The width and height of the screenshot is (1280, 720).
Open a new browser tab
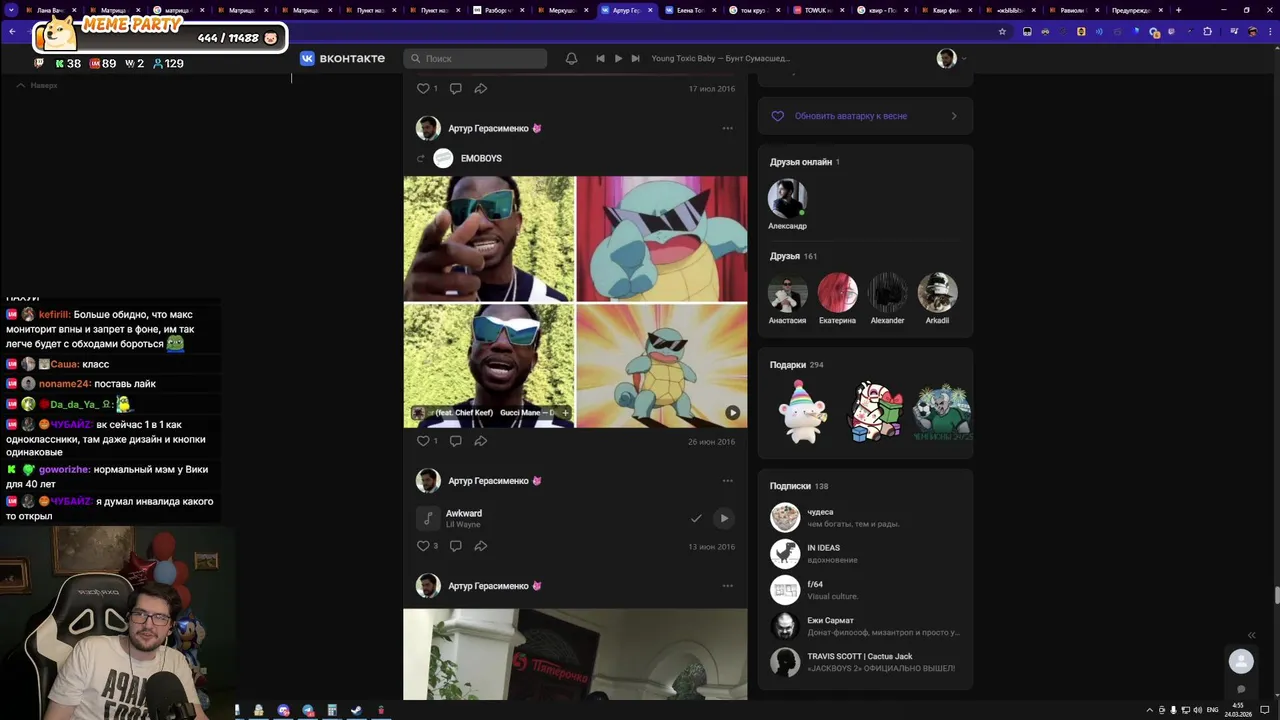pyautogui.click(x=1178, y=10)
